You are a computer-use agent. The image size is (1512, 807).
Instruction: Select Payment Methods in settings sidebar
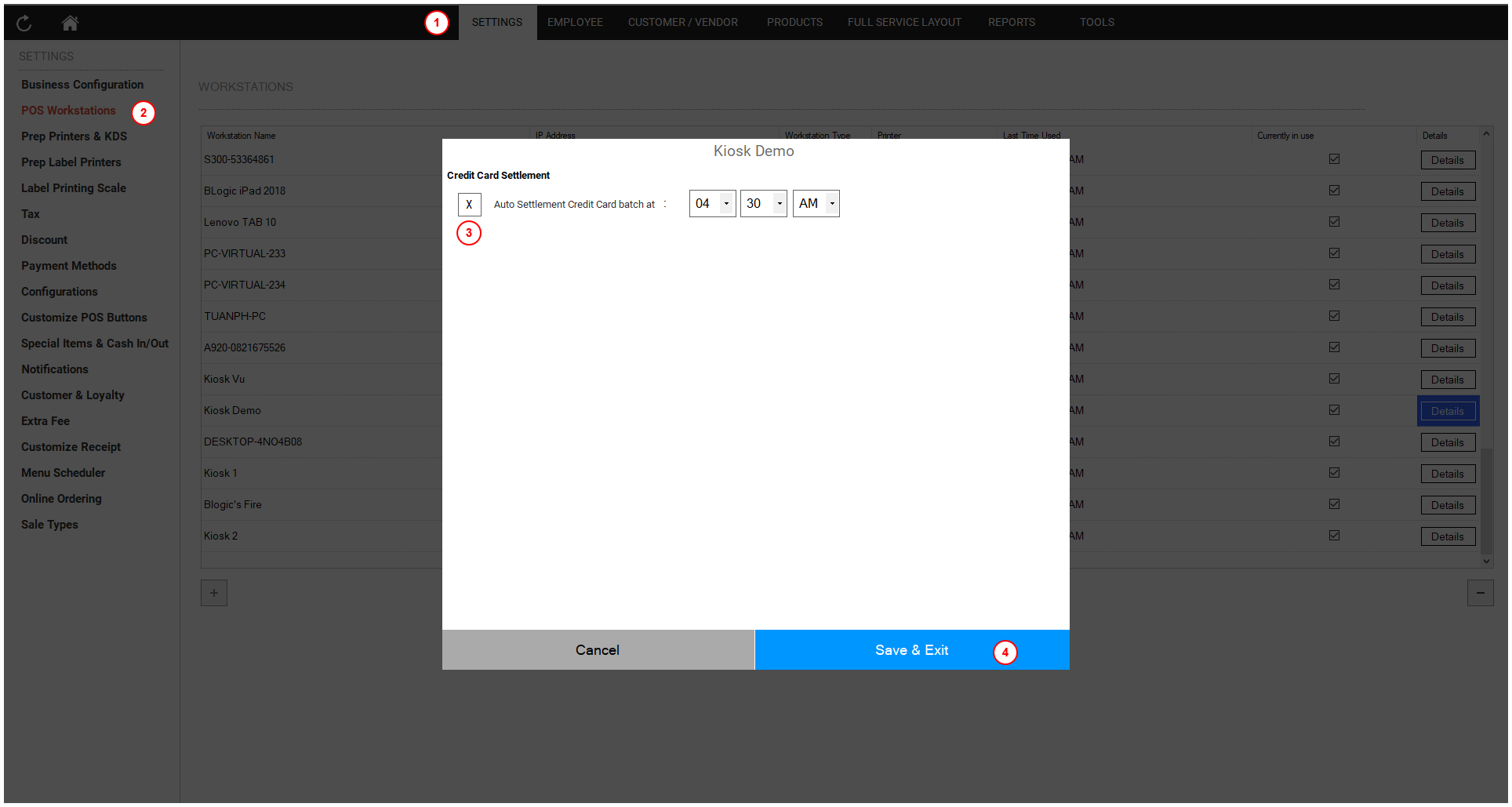tap(69, 266)
